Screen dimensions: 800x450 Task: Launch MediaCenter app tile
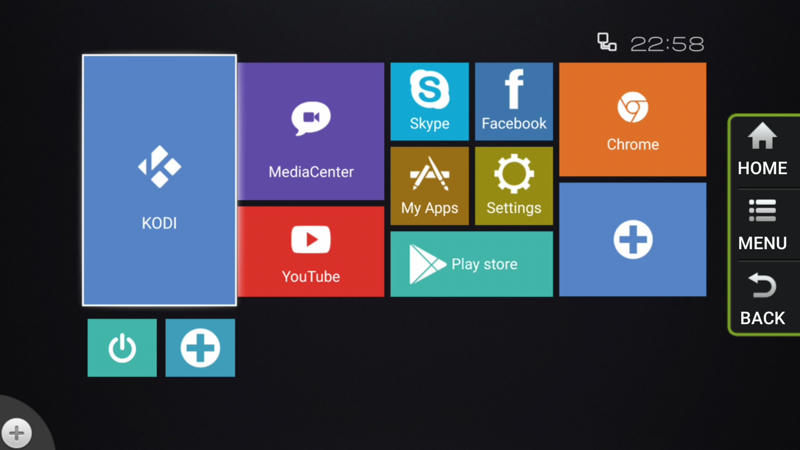(311, 131)
